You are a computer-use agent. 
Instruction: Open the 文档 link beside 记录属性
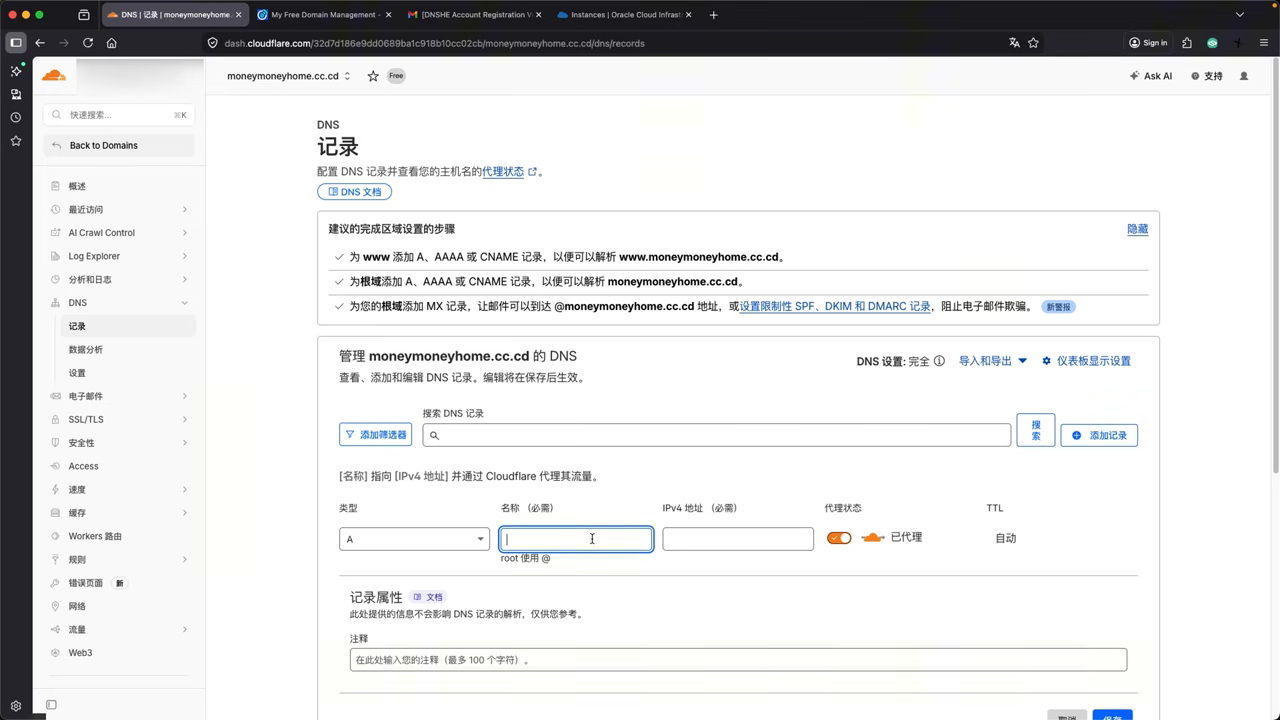428,597
